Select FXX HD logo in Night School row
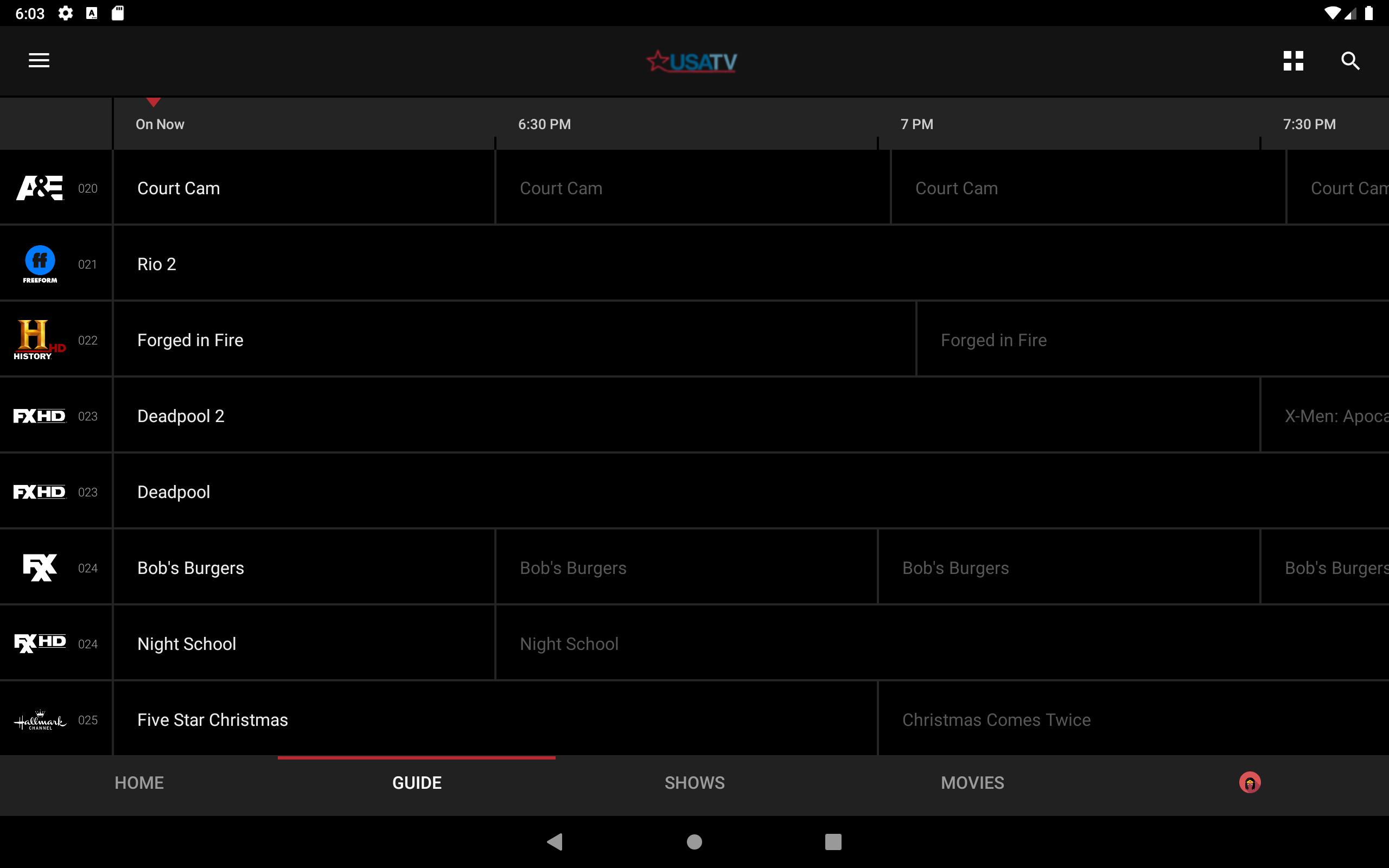This screenshot has height=868, width=1389. point(40,643)
